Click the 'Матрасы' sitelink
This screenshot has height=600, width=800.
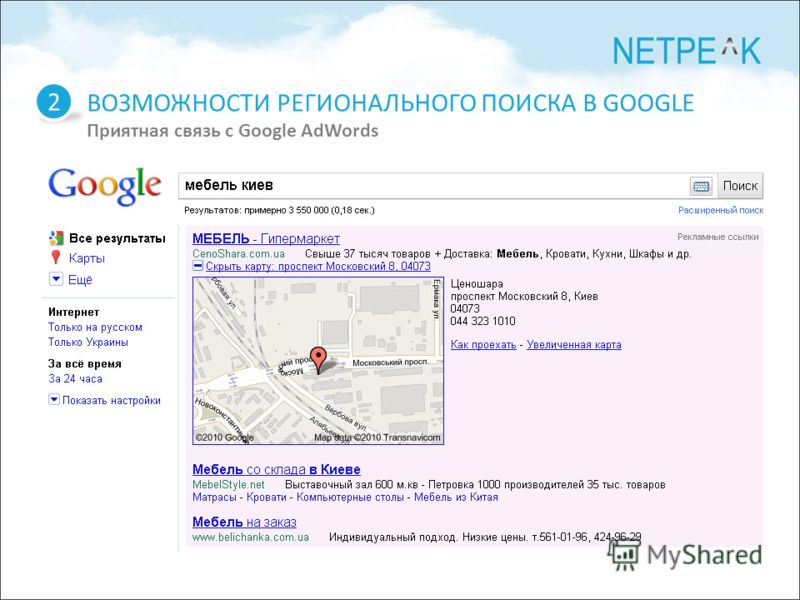214,497
